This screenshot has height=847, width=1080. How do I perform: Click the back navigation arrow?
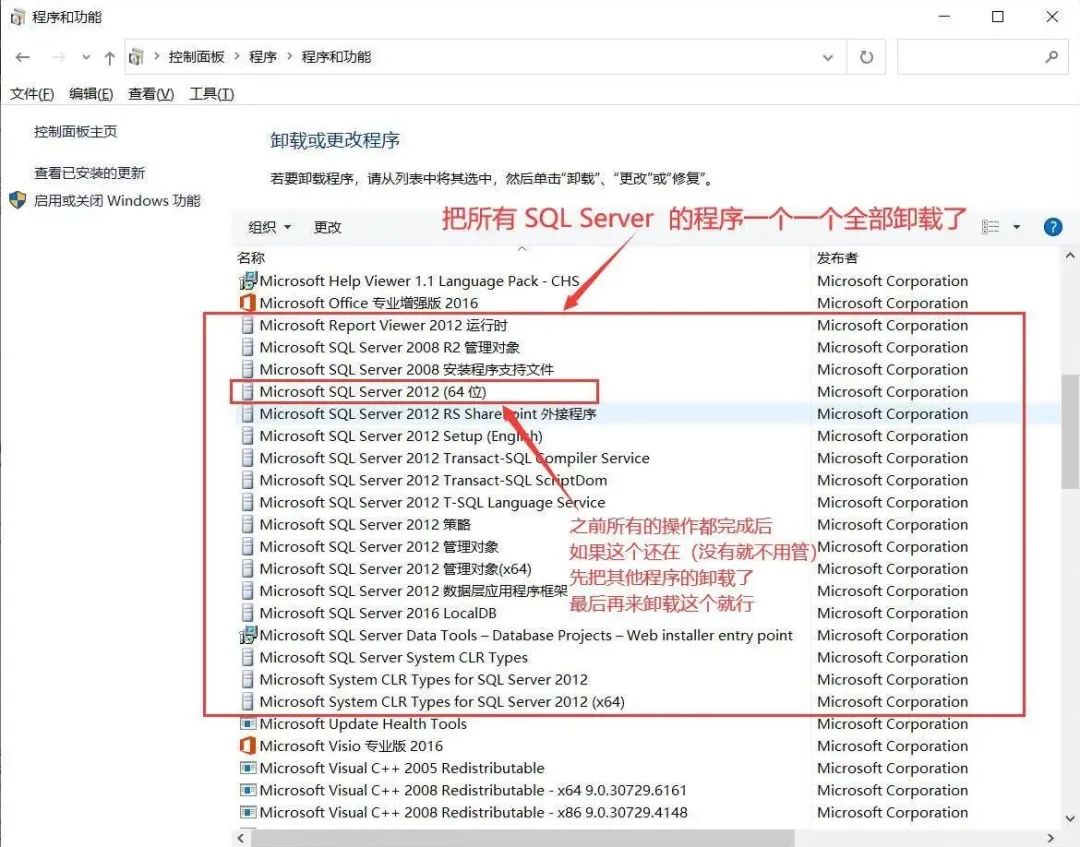click(x=22, y=58)
